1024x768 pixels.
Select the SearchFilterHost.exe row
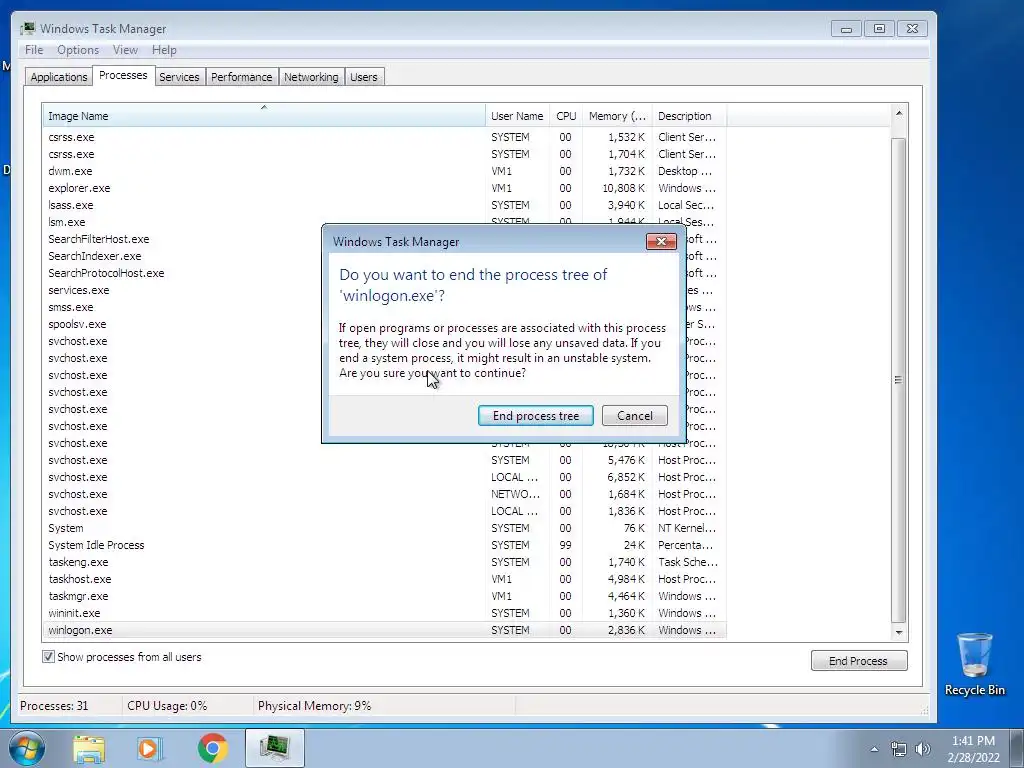point(182,239)
